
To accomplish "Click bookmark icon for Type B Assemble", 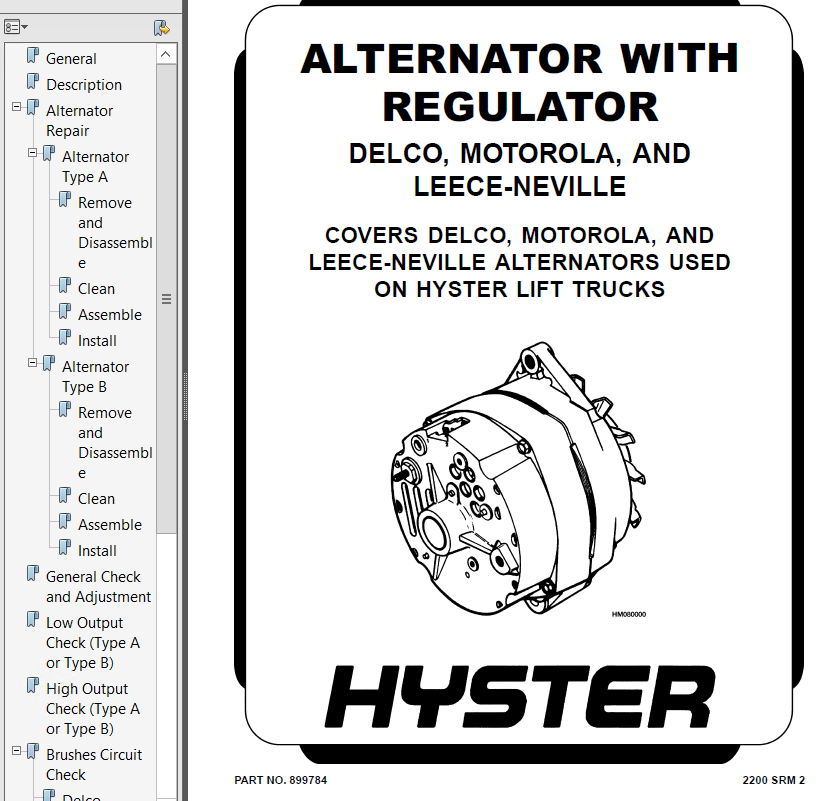I will pyautogui.click(x=65, y=521).
